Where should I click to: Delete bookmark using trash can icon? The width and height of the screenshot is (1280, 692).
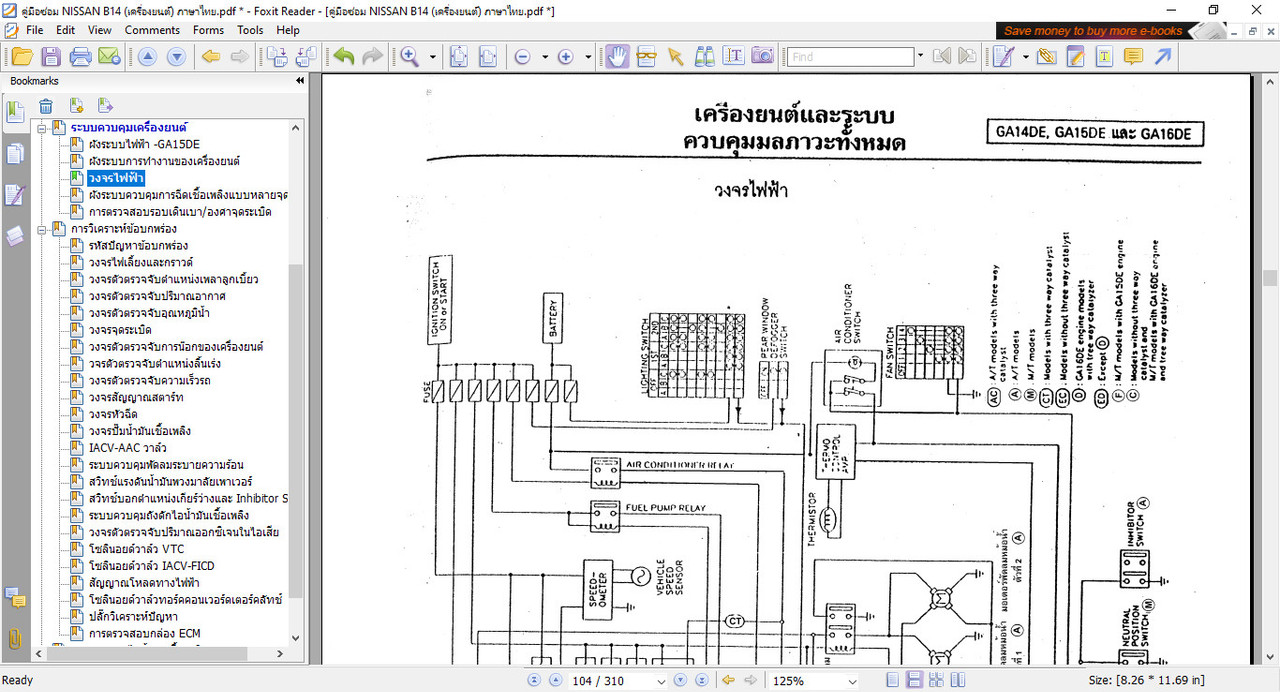[46, 106]
